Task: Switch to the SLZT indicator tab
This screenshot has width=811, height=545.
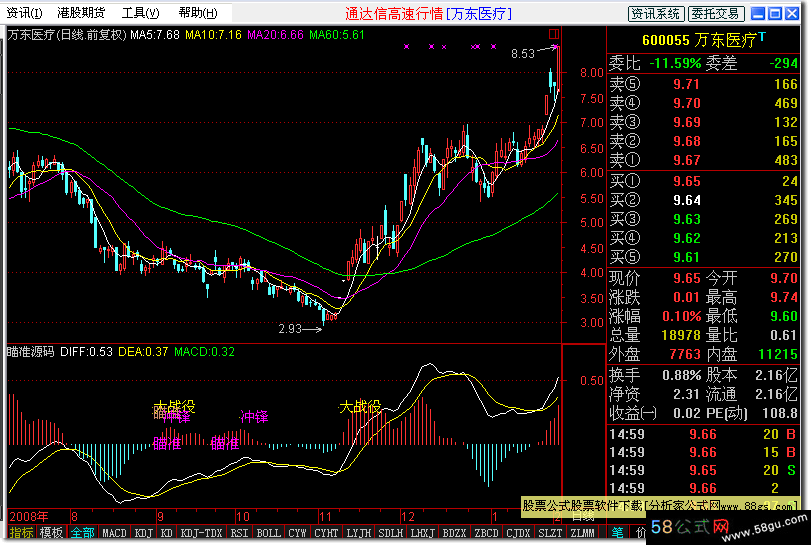Action: pyautogui.click(x=550, y=533)
